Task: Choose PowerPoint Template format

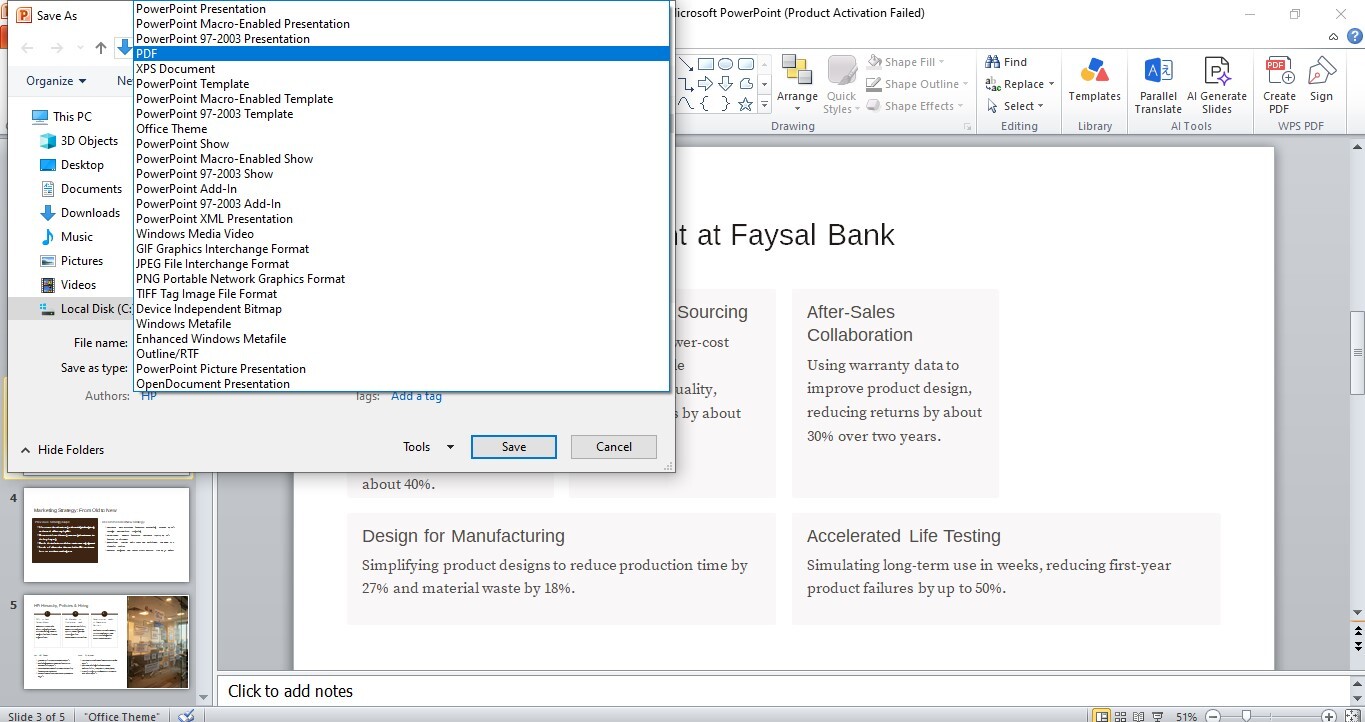Action: tap(402, 84)
